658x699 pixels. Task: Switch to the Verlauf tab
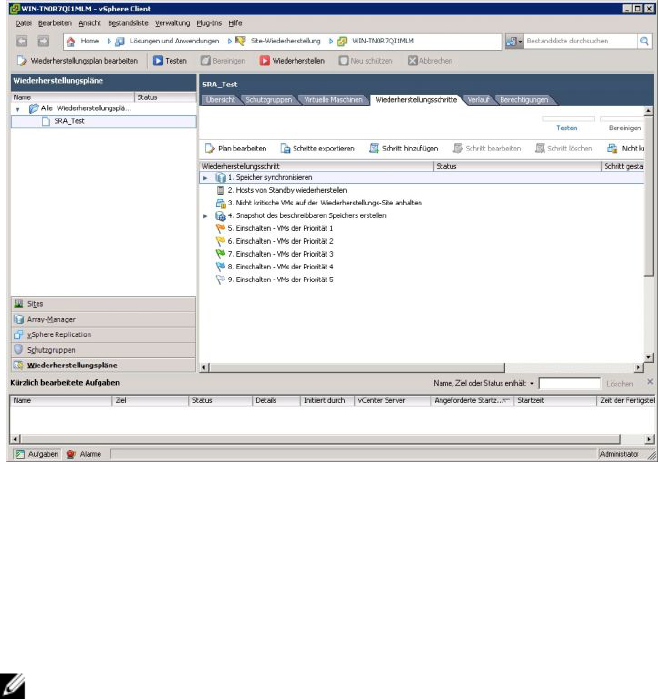pos(478,100)
